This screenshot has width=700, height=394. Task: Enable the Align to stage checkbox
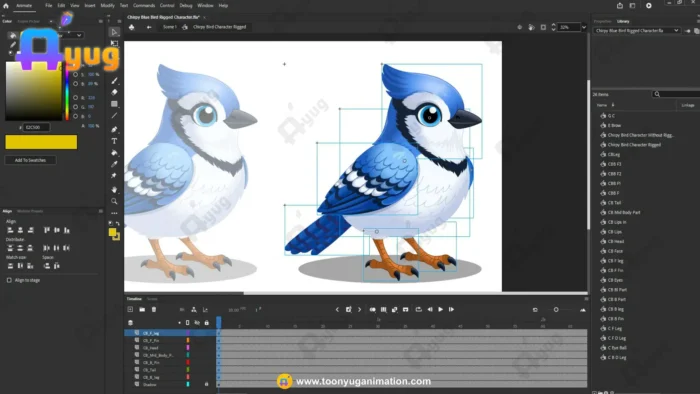click(x=9, y=280)
